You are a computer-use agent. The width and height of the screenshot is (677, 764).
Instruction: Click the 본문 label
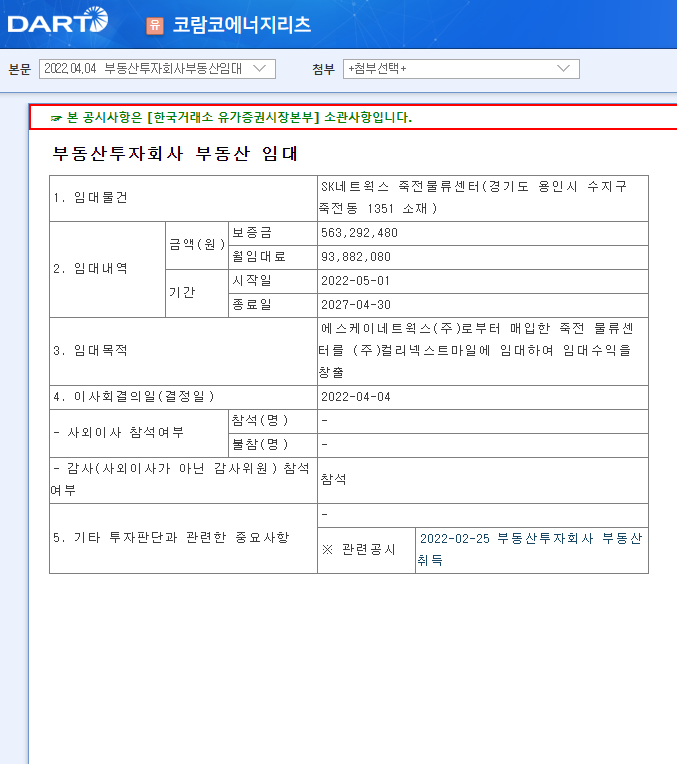20,69
